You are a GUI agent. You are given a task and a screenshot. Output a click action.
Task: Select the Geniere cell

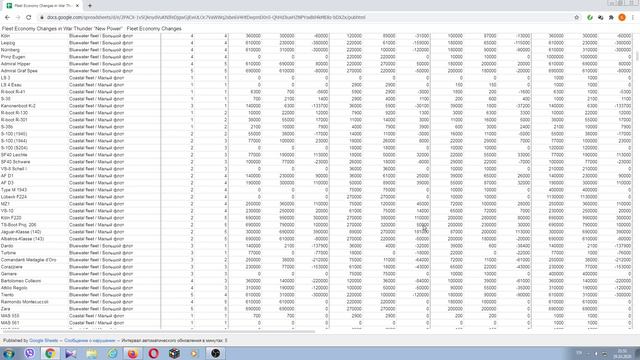point(34,274)
